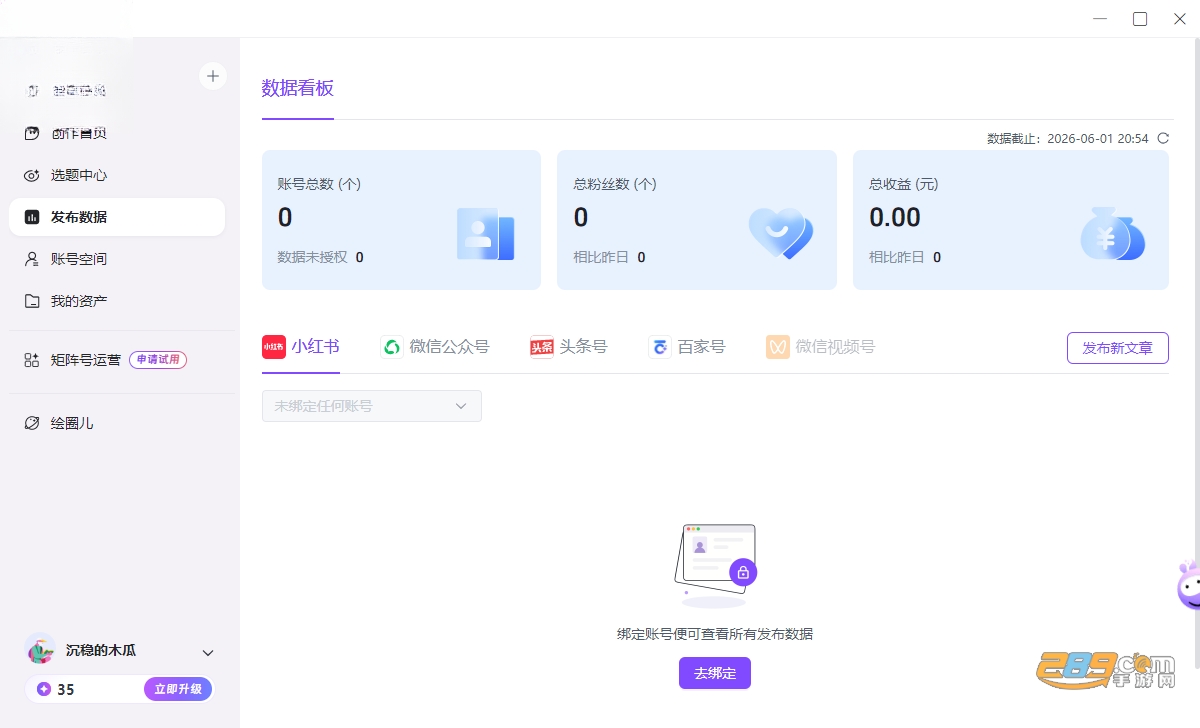Screen dimensions: 1200x728
Task: Click the purple mascot assistant icon
Action: point(1188,586)
